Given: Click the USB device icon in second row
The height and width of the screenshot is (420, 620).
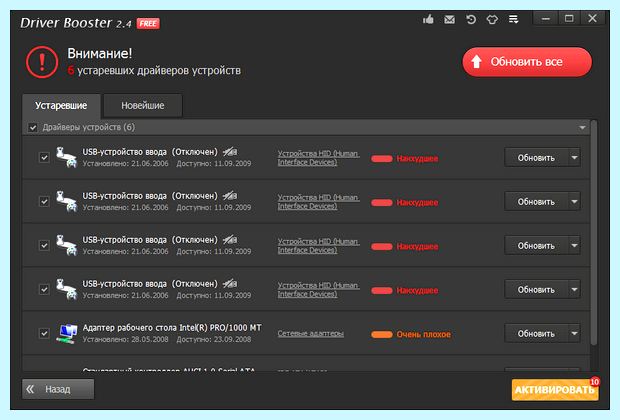Looking at the screenshot, I should pyautogui.click(x=66, y=201).
